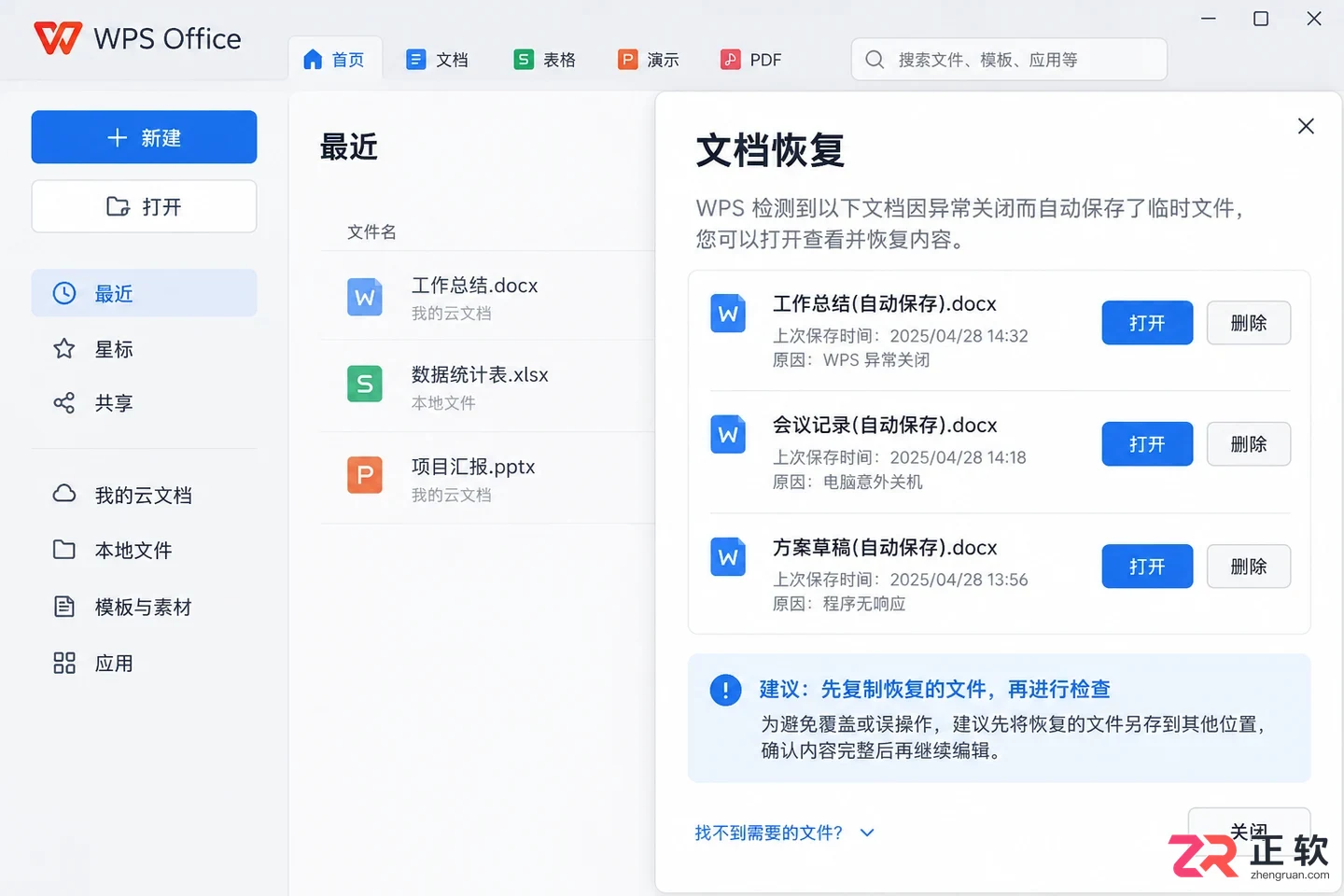Screen dimensions: 1344x896
Task: Click the orange P icon on 演示 tab
Action: coord(628,60)
